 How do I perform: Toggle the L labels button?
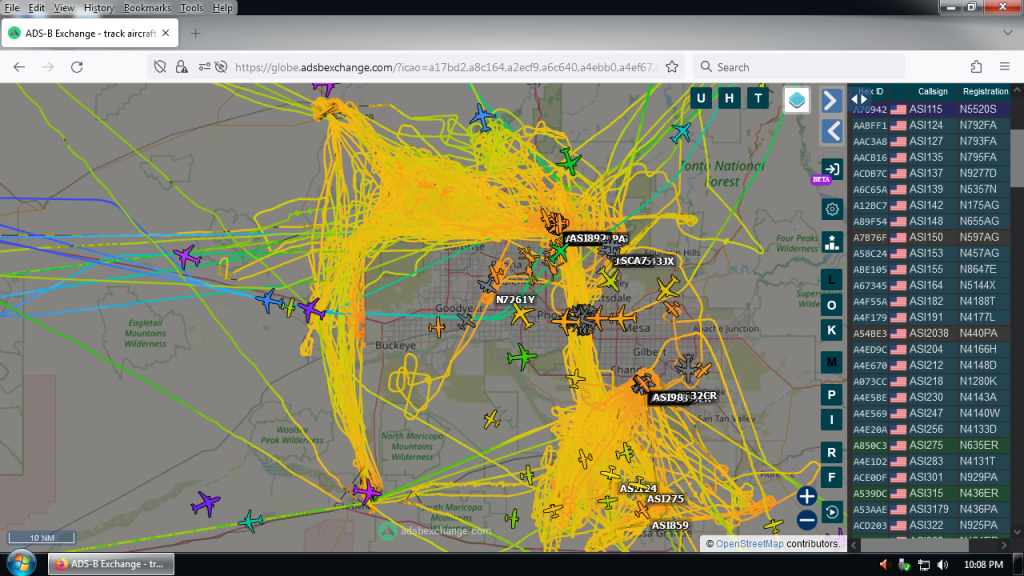point(831,280)
